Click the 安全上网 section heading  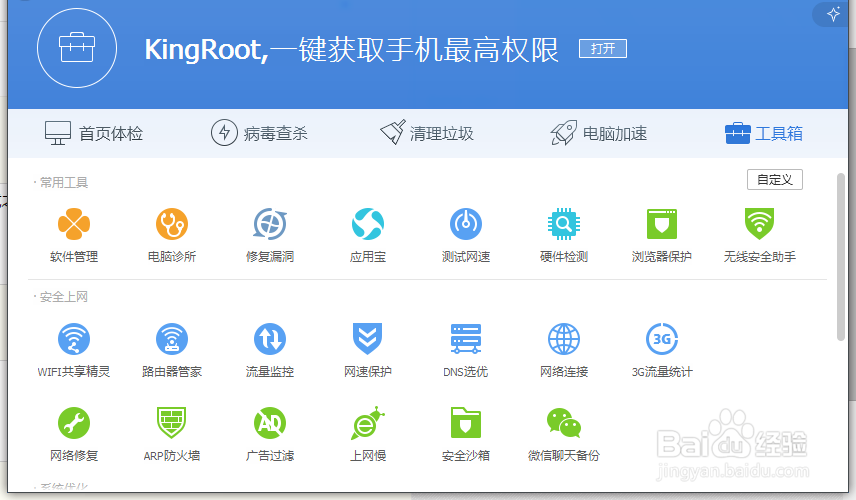pos(63,297)
